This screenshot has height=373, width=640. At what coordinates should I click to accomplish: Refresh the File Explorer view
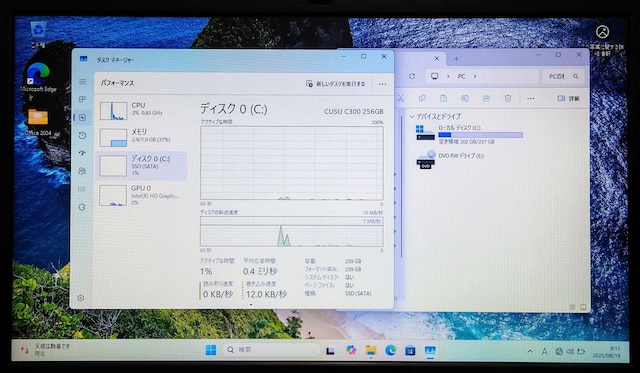pos(412,76)
